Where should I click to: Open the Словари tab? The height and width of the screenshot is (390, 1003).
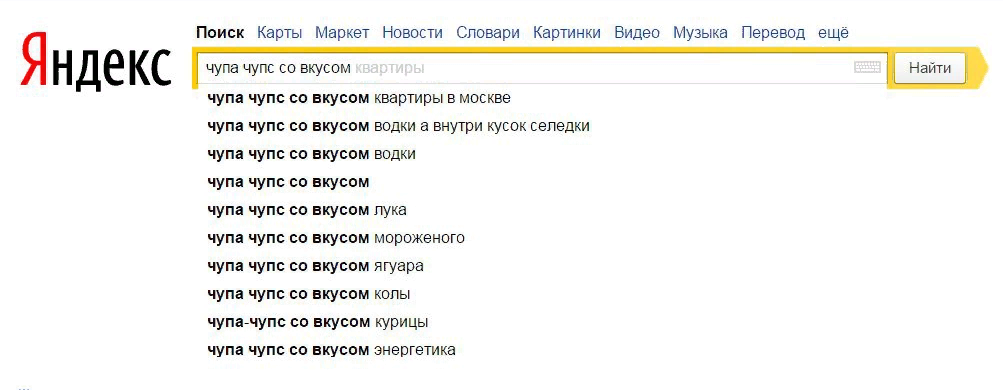[488, 33]
